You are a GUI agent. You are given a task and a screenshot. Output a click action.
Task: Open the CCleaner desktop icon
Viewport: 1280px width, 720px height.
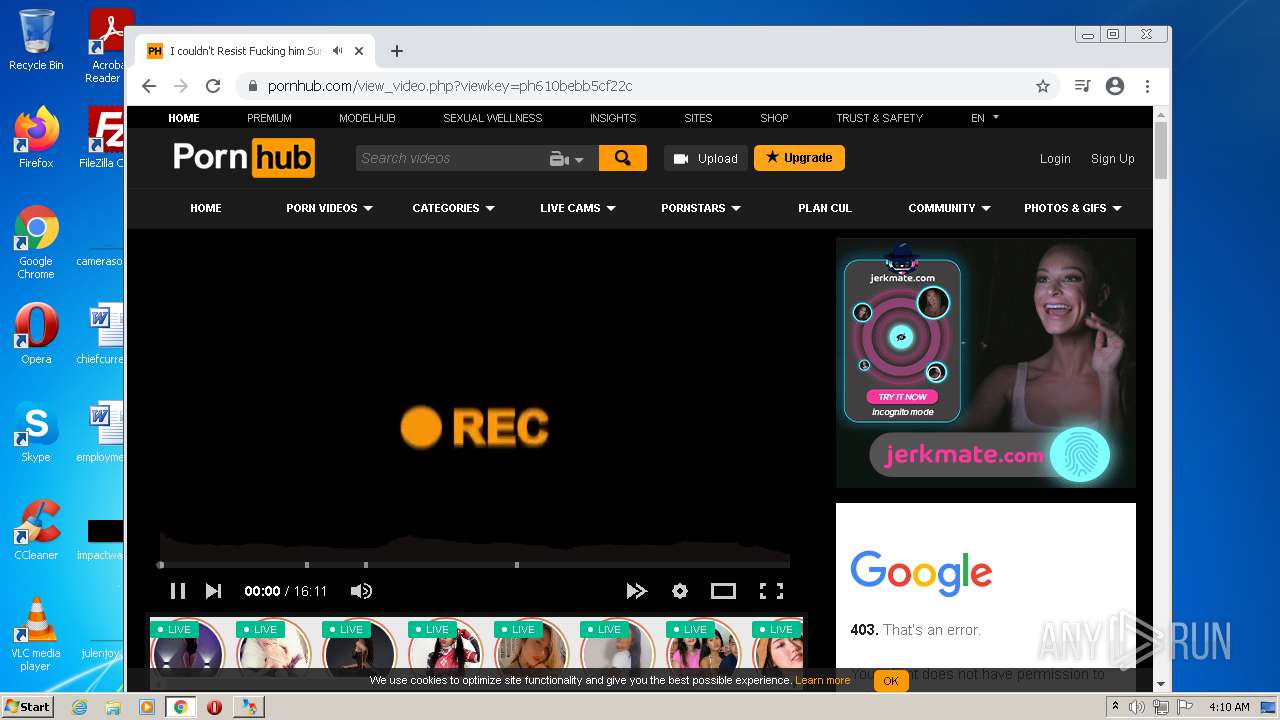(x=36, y=530)
